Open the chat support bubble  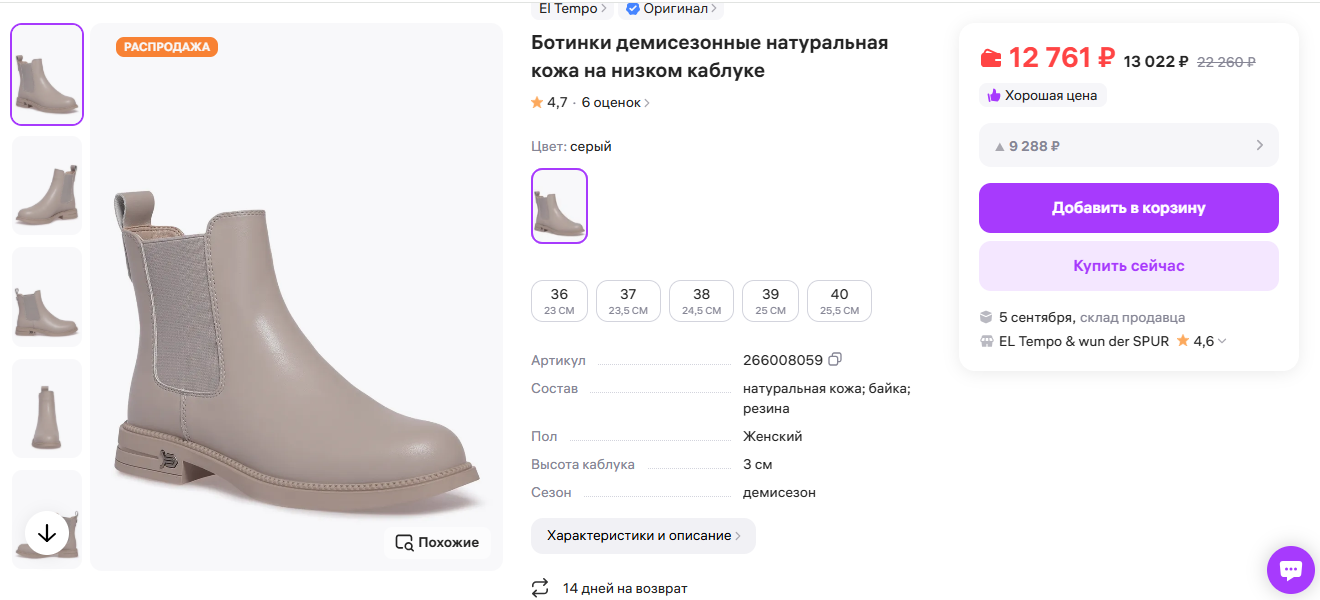click(1290, 569)
